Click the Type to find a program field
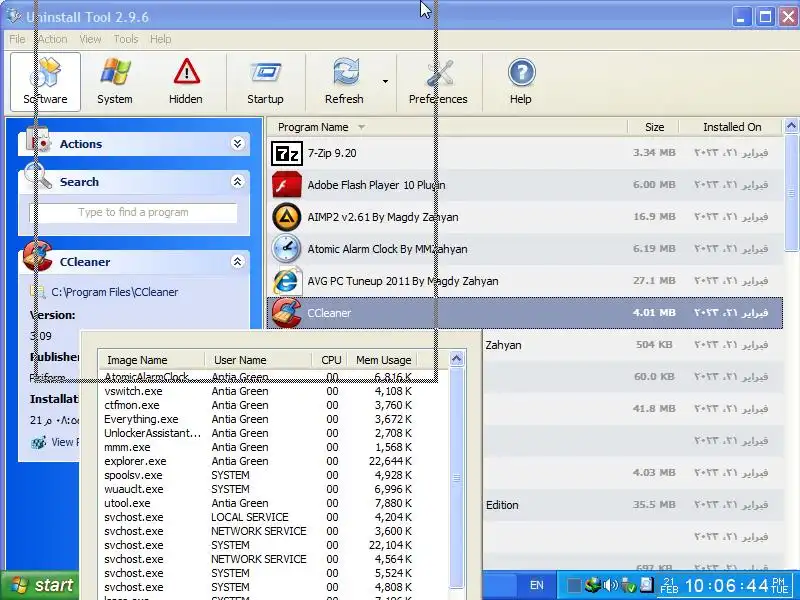 133,212
